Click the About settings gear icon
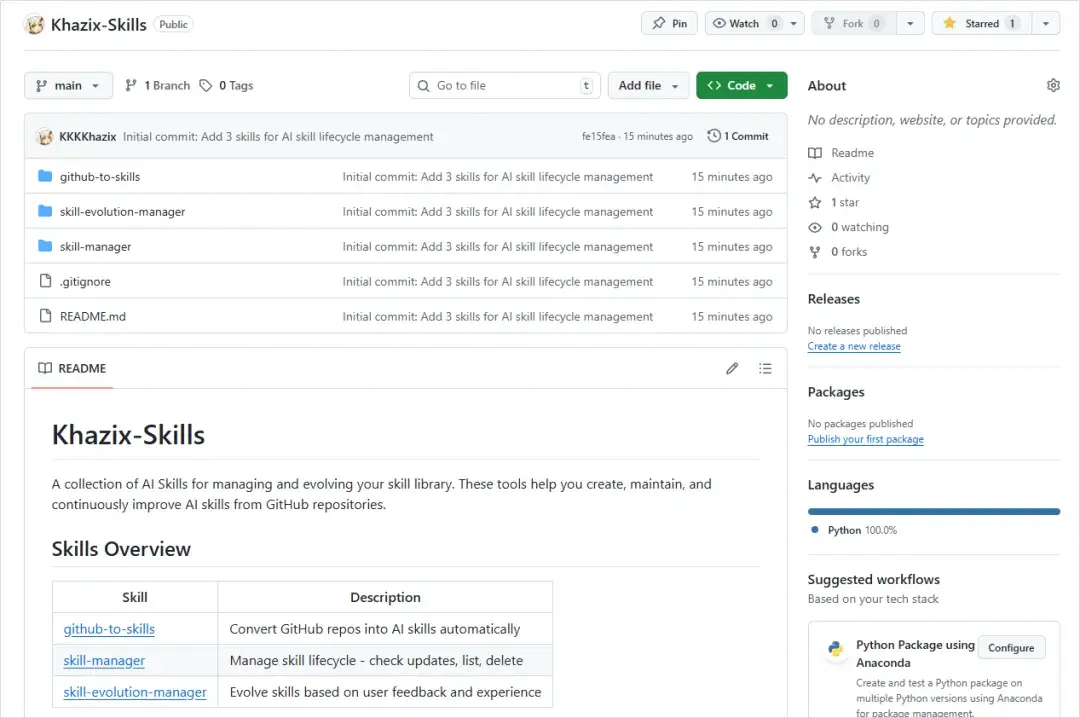This screenshot has height=718, width=1080. click(x=1053, y=86)
